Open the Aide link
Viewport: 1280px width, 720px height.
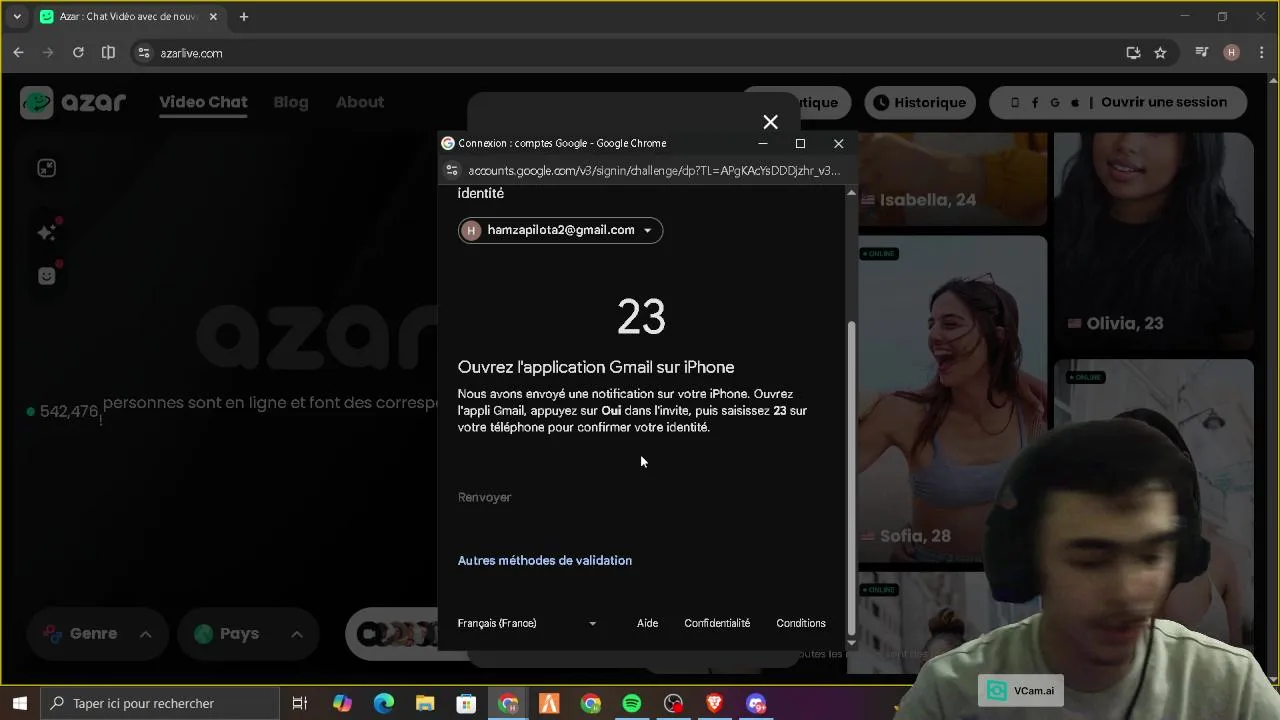(x=647, y=623)
